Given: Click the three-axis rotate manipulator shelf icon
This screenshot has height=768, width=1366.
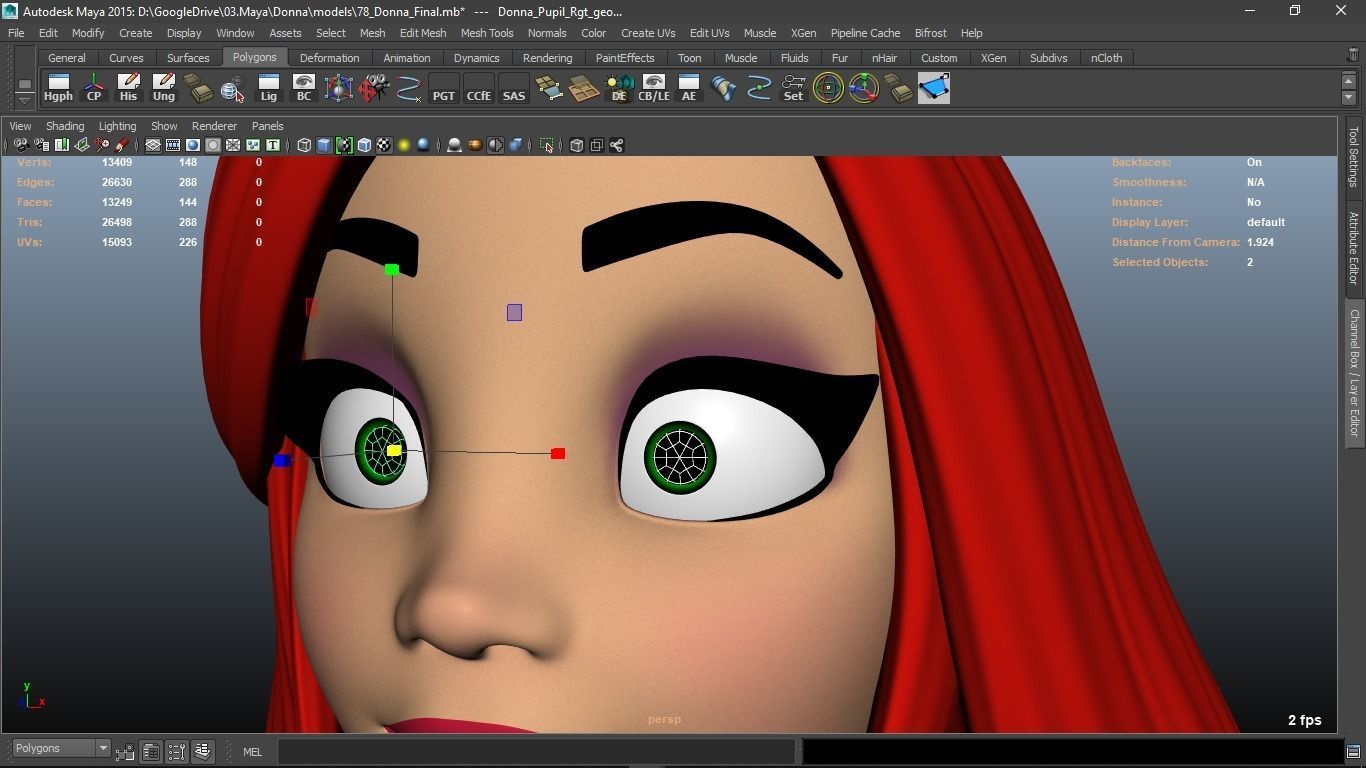Looking at the screenshot, I should click(863, 88).
